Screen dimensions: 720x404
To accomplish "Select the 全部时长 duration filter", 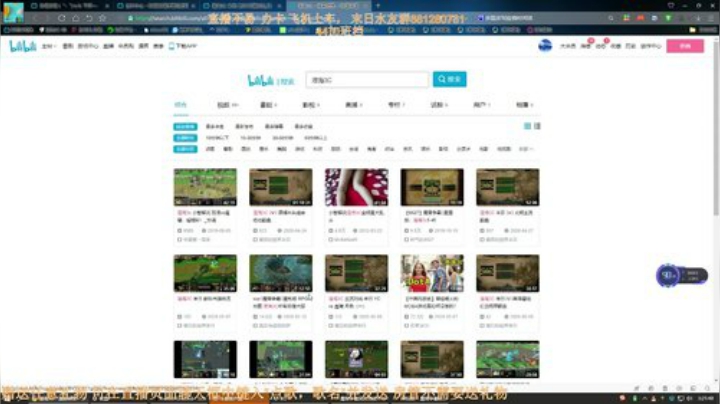I will pos(185,138).
